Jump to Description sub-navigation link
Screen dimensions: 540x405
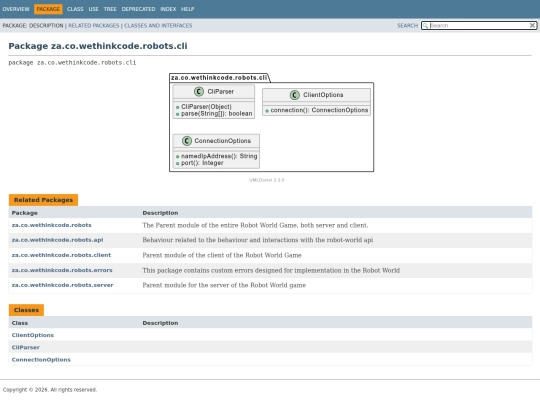pos(46,25)
